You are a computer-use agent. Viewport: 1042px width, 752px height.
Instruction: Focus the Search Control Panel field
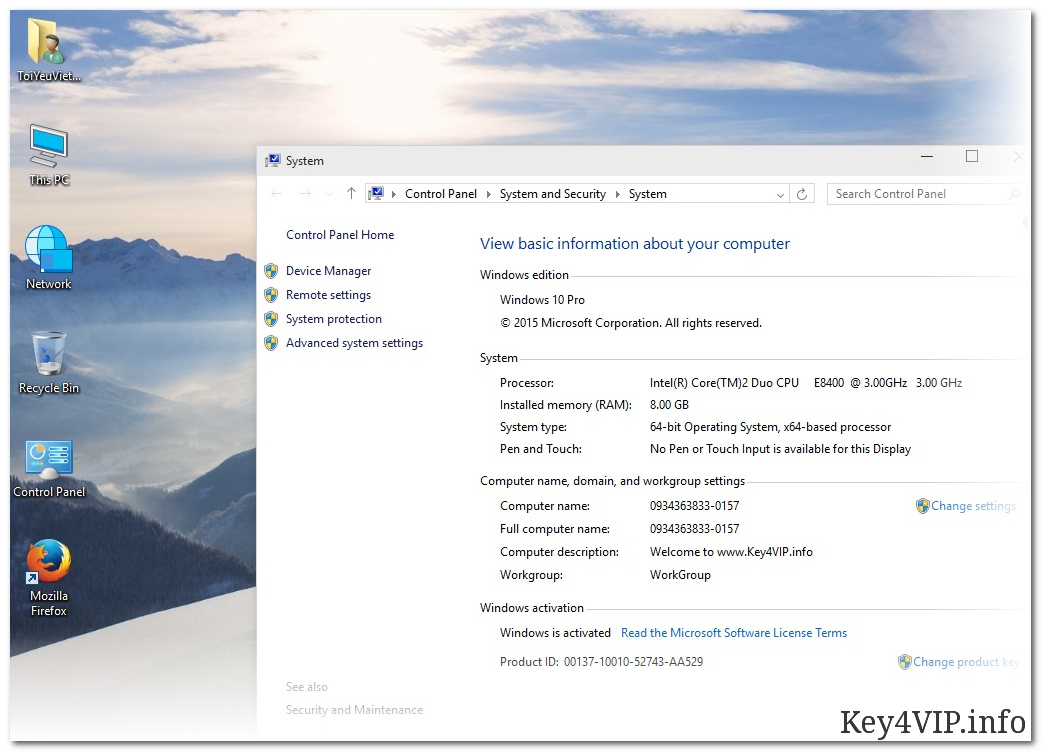[x=924, y=194]
